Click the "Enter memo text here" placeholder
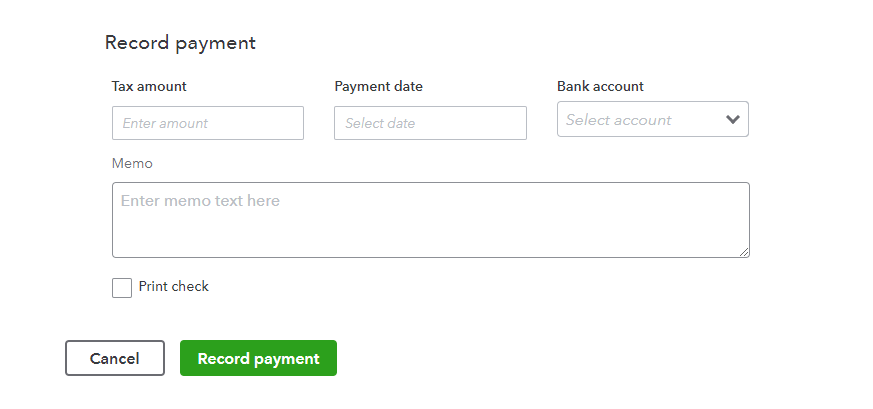This screenshot has width=873, height=409. (200, 201)
